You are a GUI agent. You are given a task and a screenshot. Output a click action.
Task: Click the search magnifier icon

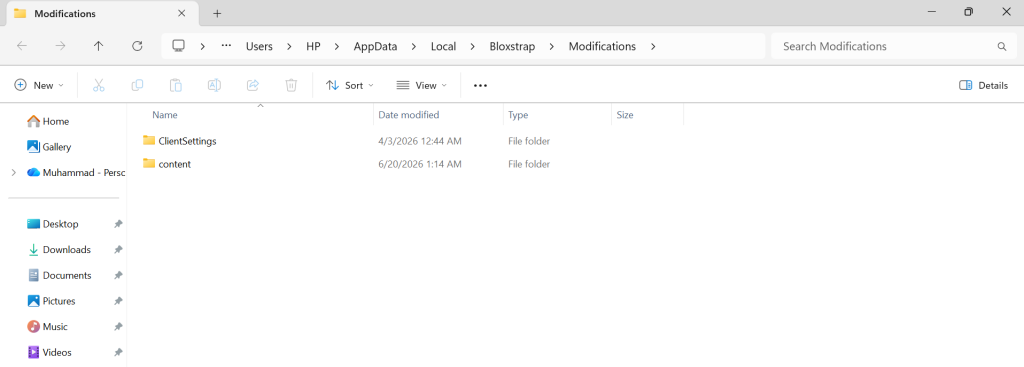click(x=1002, y=46)
